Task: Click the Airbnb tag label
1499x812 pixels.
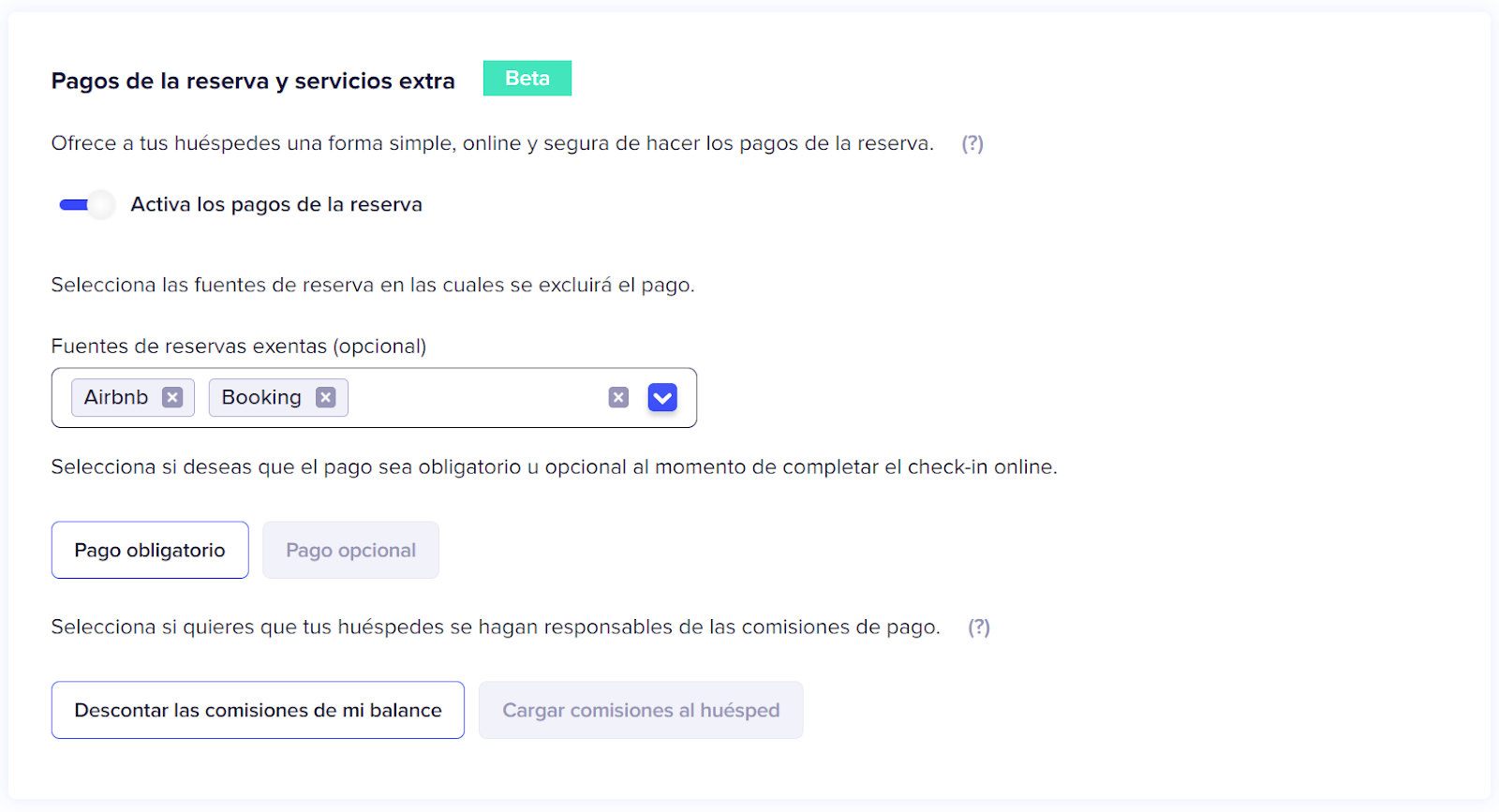Action: pyautogui.click(x=116, y=398)
